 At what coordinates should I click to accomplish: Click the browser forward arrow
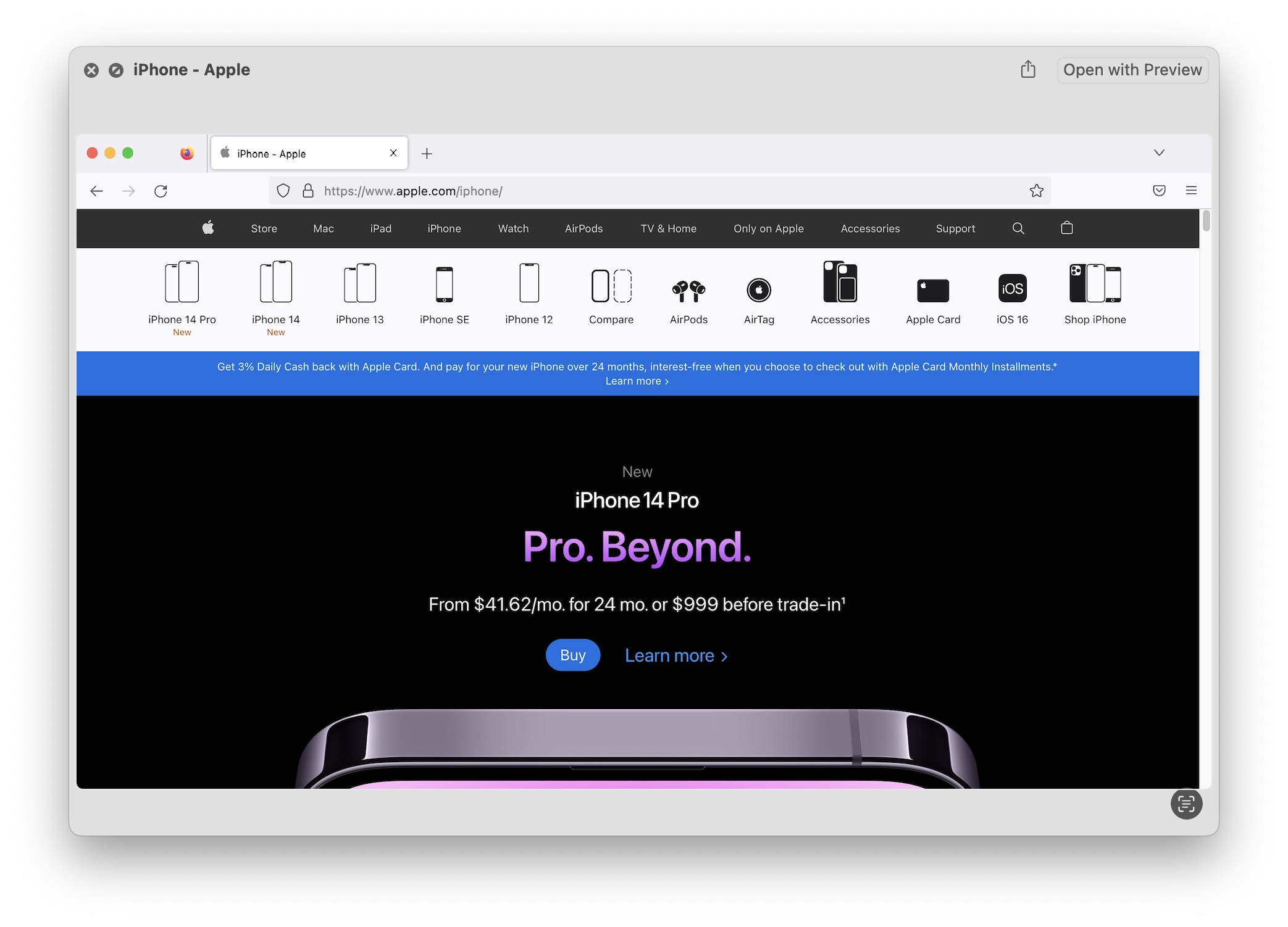pos(128,191)
